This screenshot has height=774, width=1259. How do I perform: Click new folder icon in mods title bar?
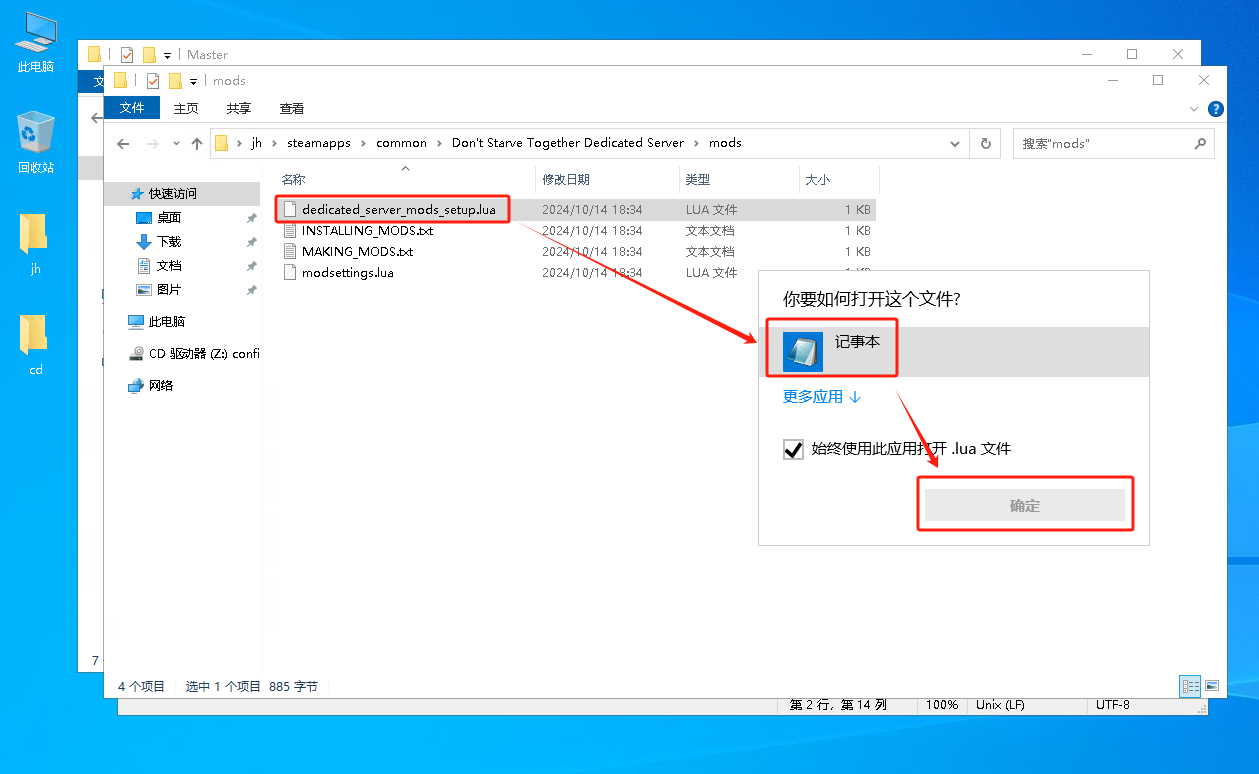pos(175,81)
